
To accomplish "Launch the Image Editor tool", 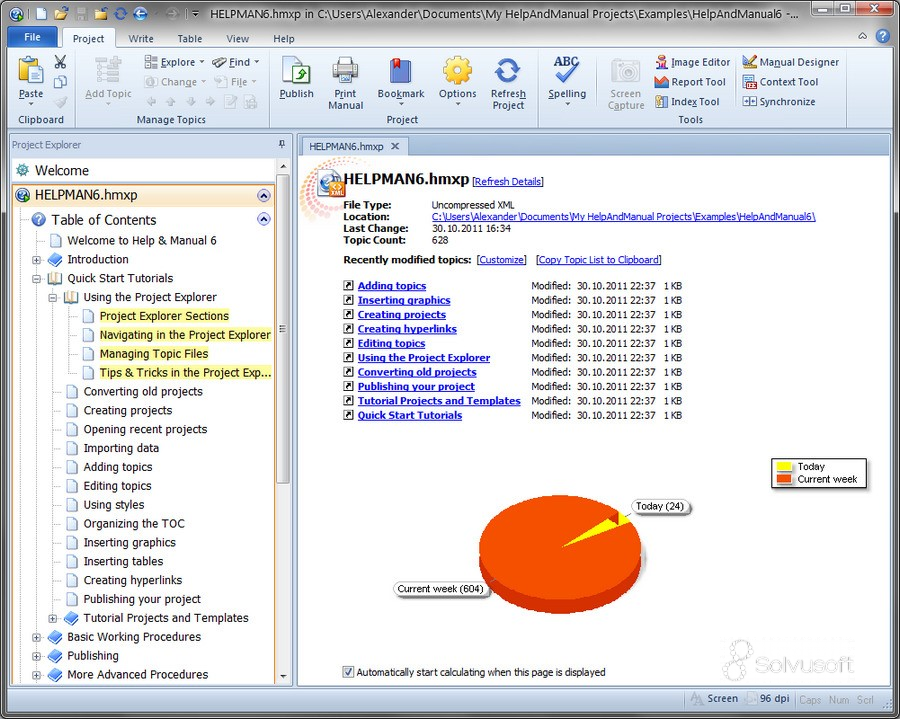I will click(x=693, y=62).
